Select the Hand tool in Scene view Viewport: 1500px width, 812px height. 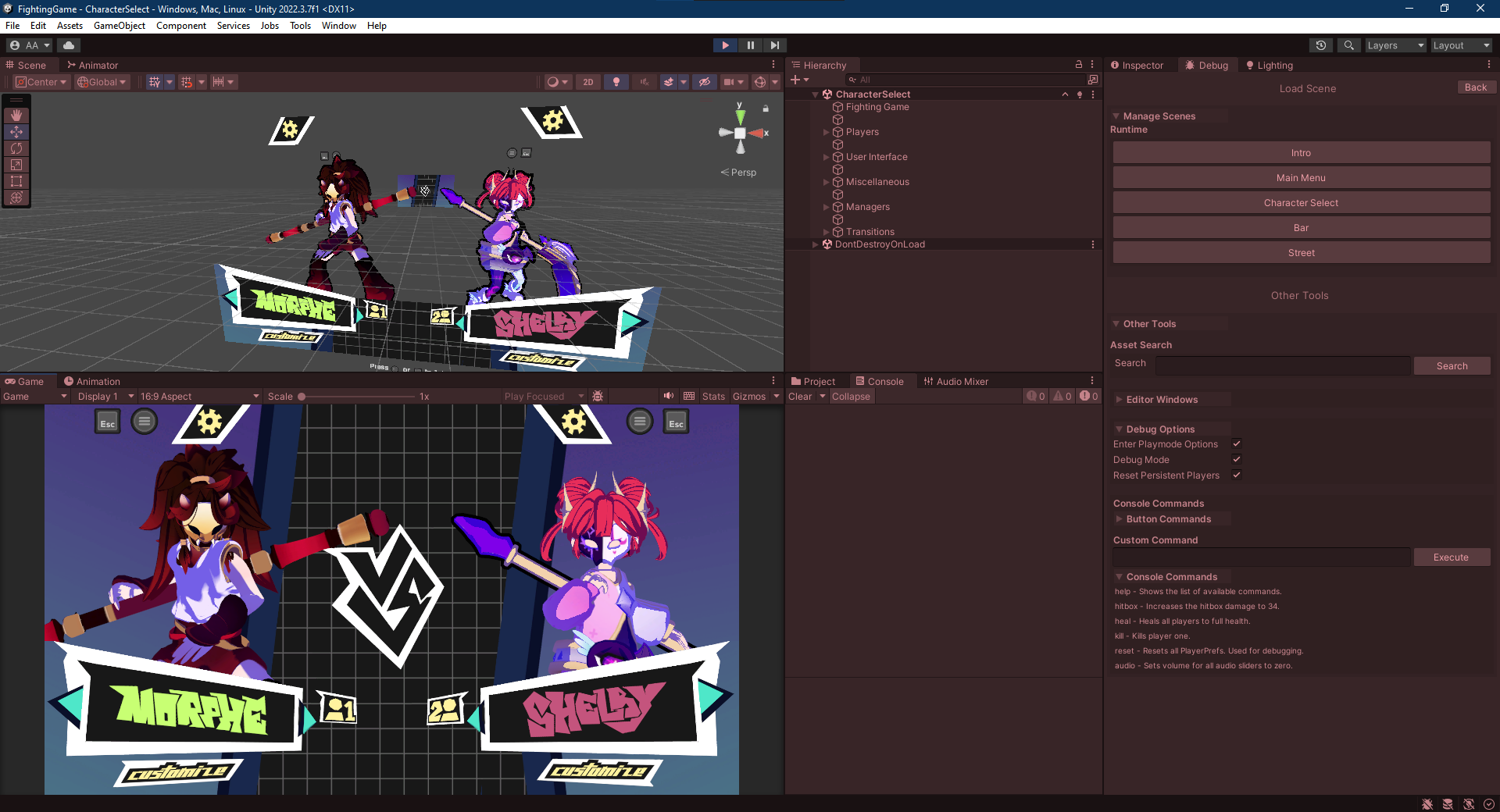pos(16,116)
